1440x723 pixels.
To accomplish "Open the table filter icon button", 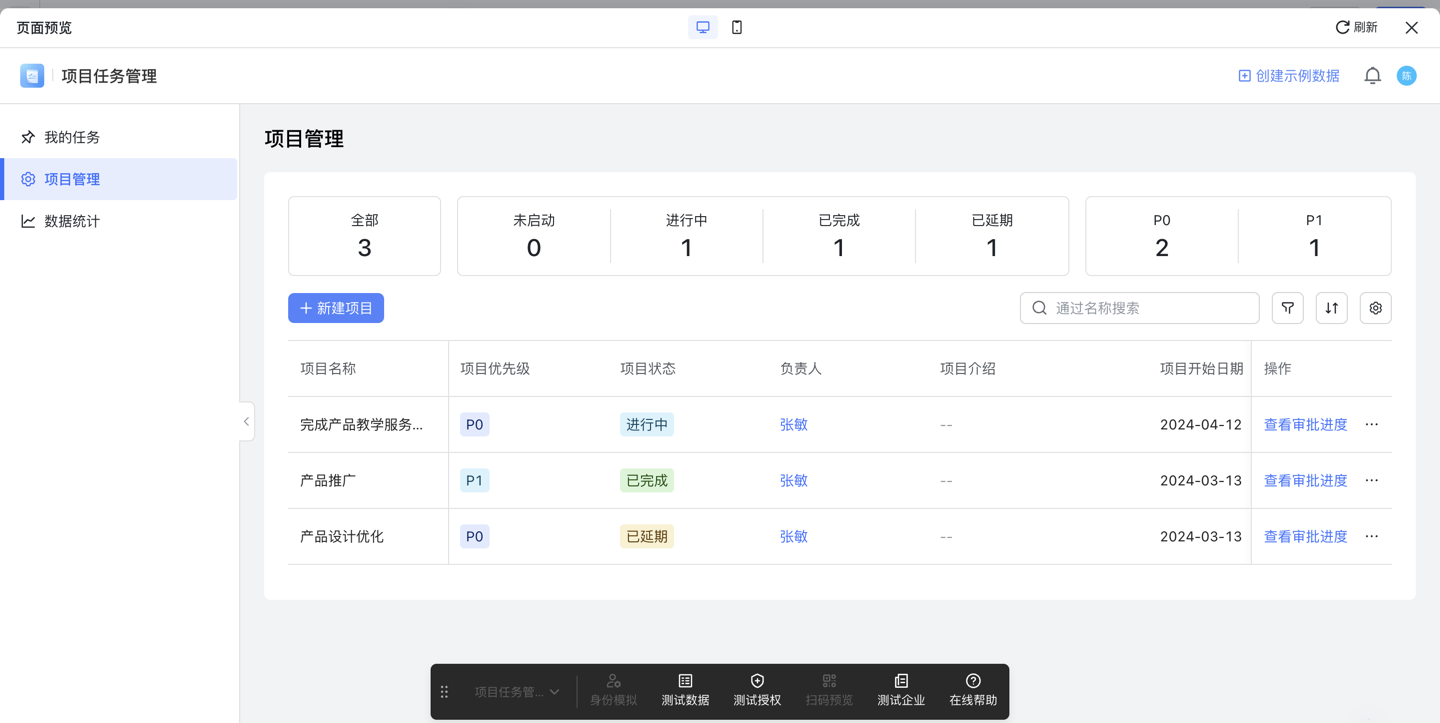I will pyautogui.click(x=1287, y=308).
